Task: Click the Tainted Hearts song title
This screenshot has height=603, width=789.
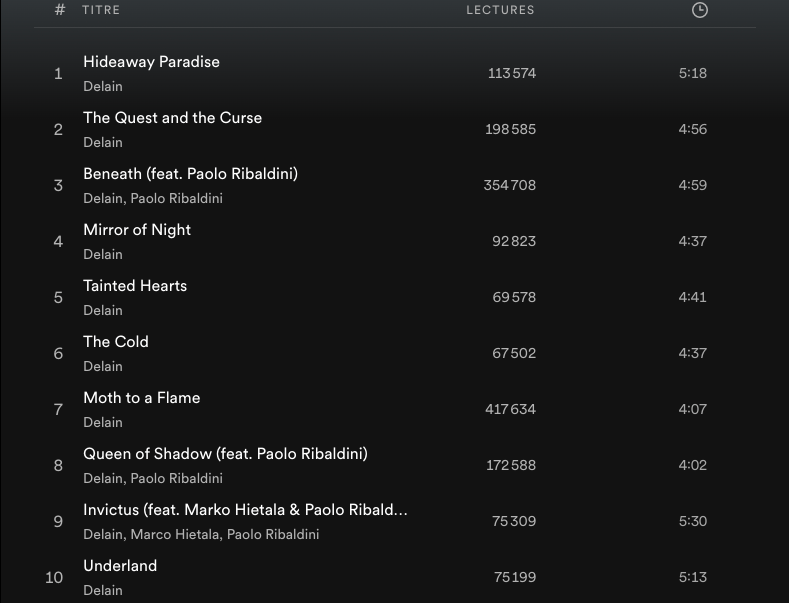Action: tap(135, 286)
